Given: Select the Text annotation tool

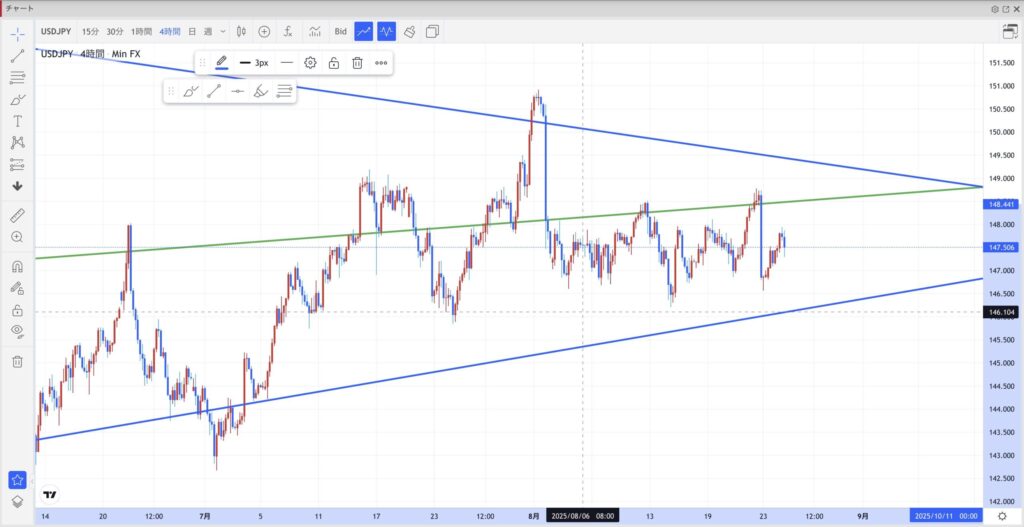Looking at the screenshot, I should [18, 121].
